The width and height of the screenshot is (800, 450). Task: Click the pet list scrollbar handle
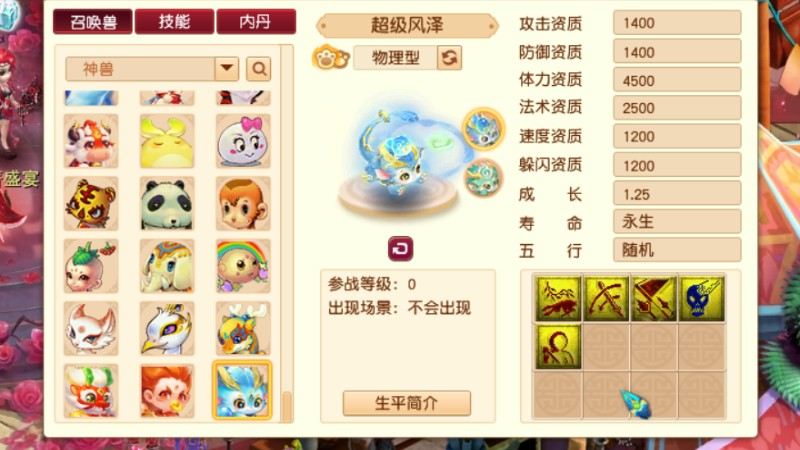287,406
